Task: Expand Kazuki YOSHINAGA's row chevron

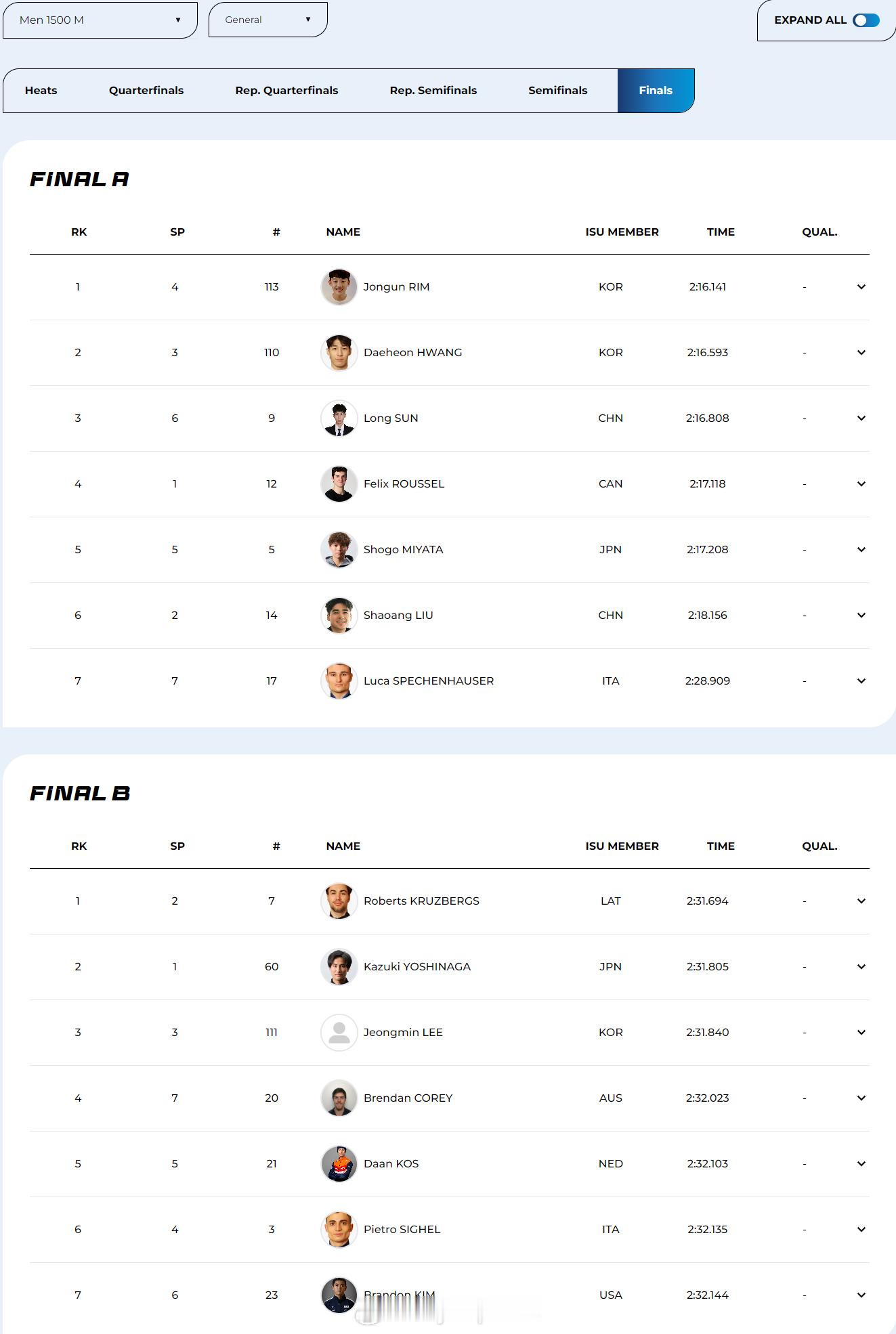Action: [x=861, y=967]
